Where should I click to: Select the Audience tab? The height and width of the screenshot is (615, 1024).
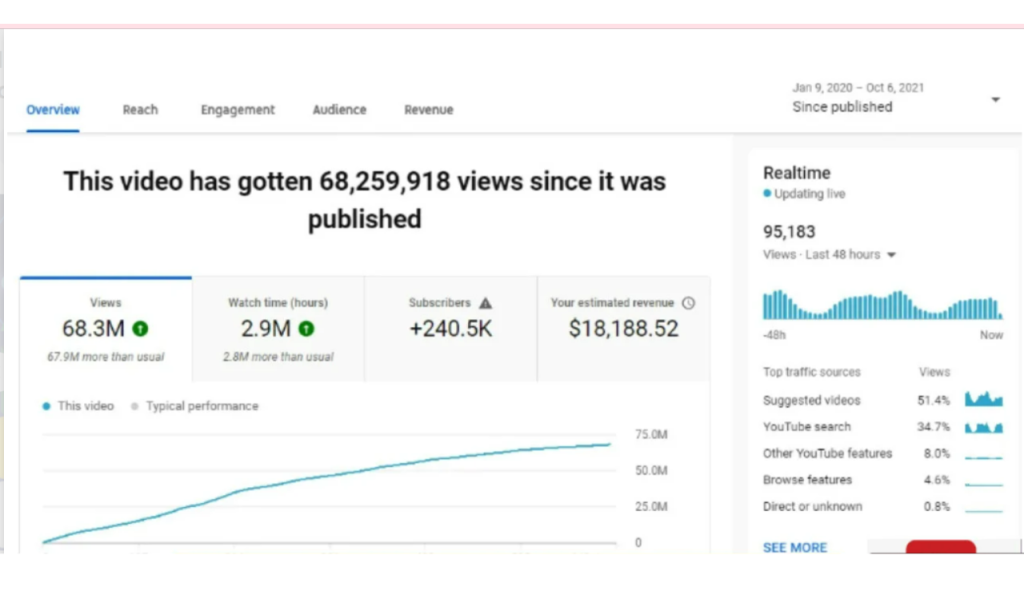[x=340, y=110]
